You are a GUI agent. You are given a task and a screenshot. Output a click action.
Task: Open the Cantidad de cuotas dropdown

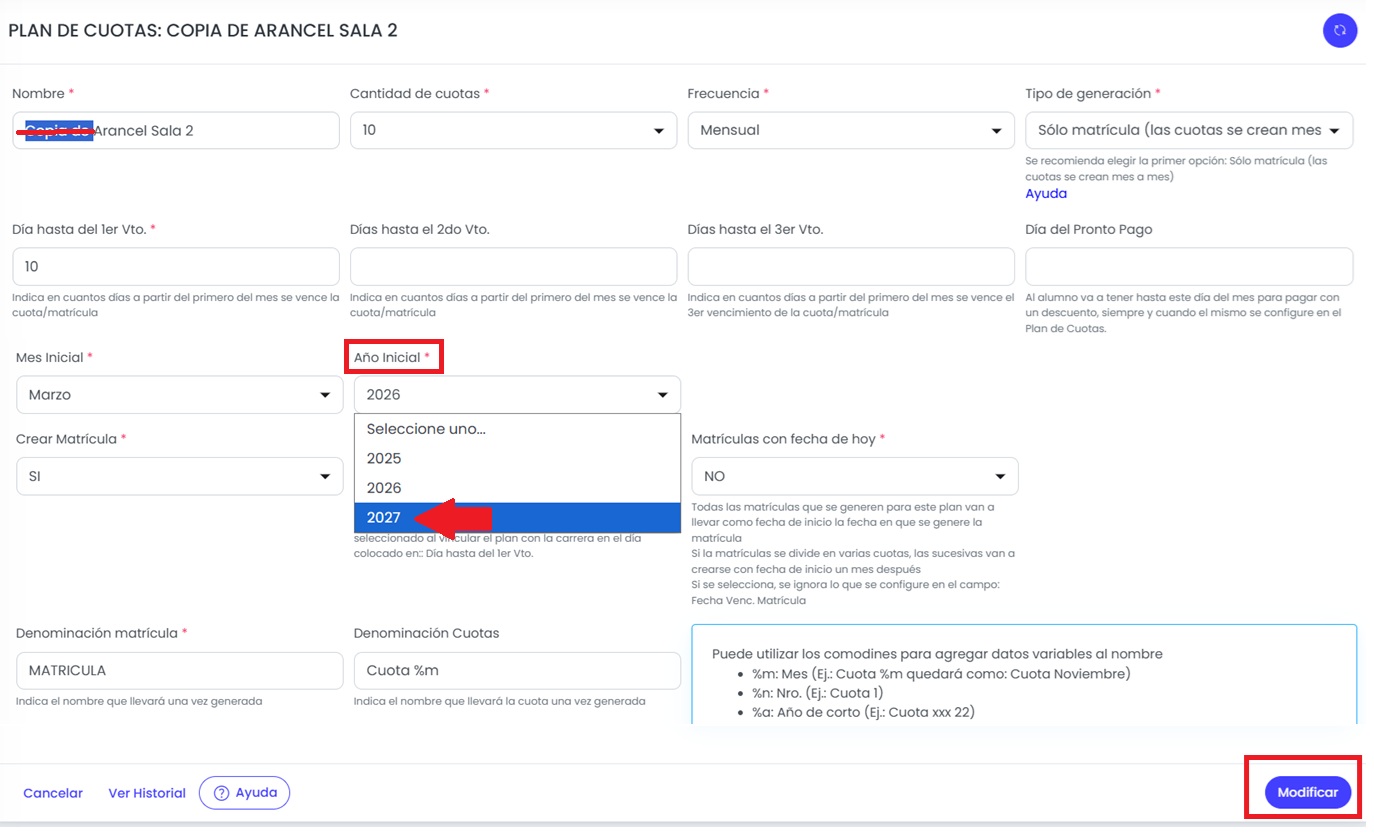pyautogui.click(x=513, y=130)
